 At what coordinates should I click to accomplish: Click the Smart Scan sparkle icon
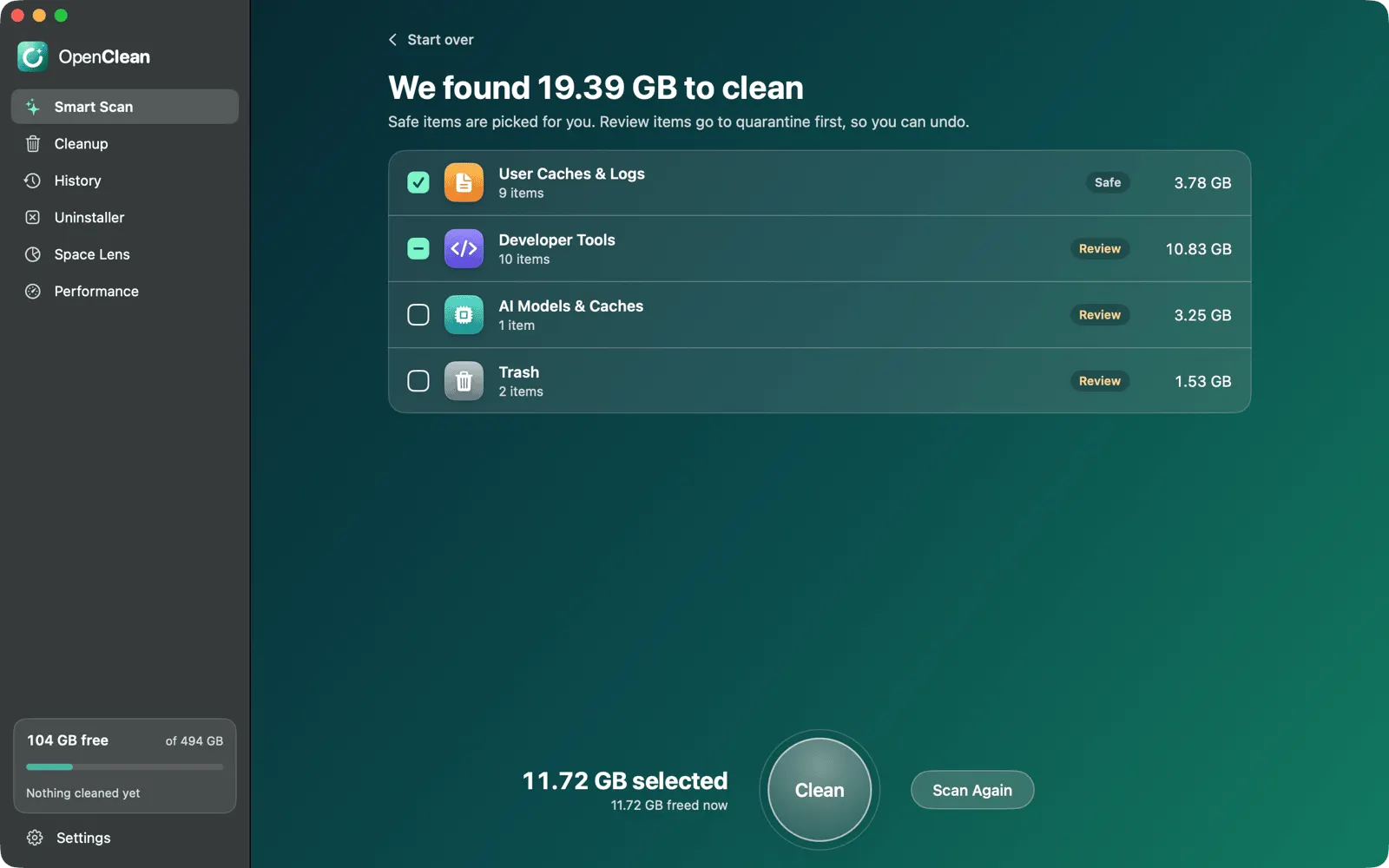33,107
